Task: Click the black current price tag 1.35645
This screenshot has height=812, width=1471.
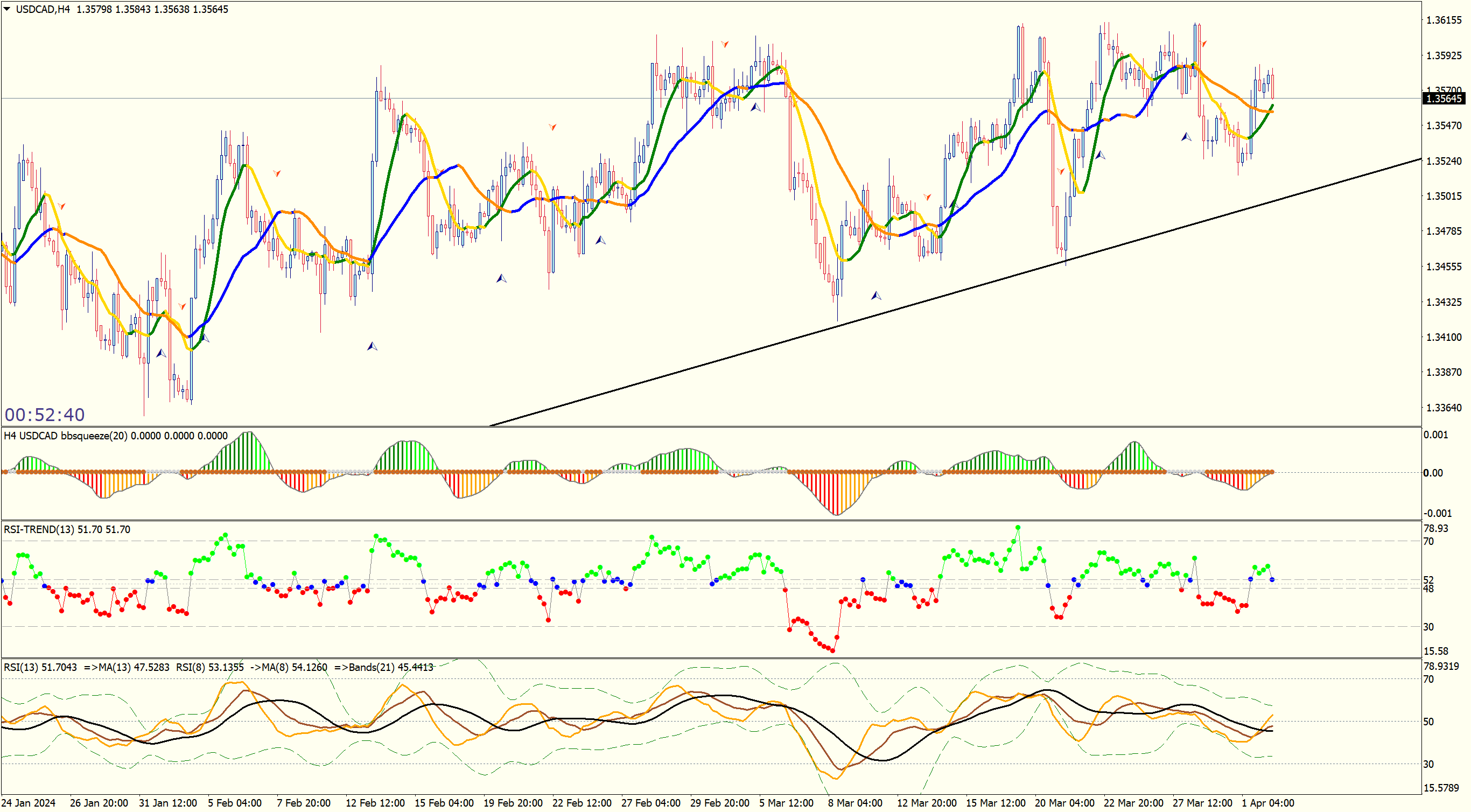Action: [1444, 99]
